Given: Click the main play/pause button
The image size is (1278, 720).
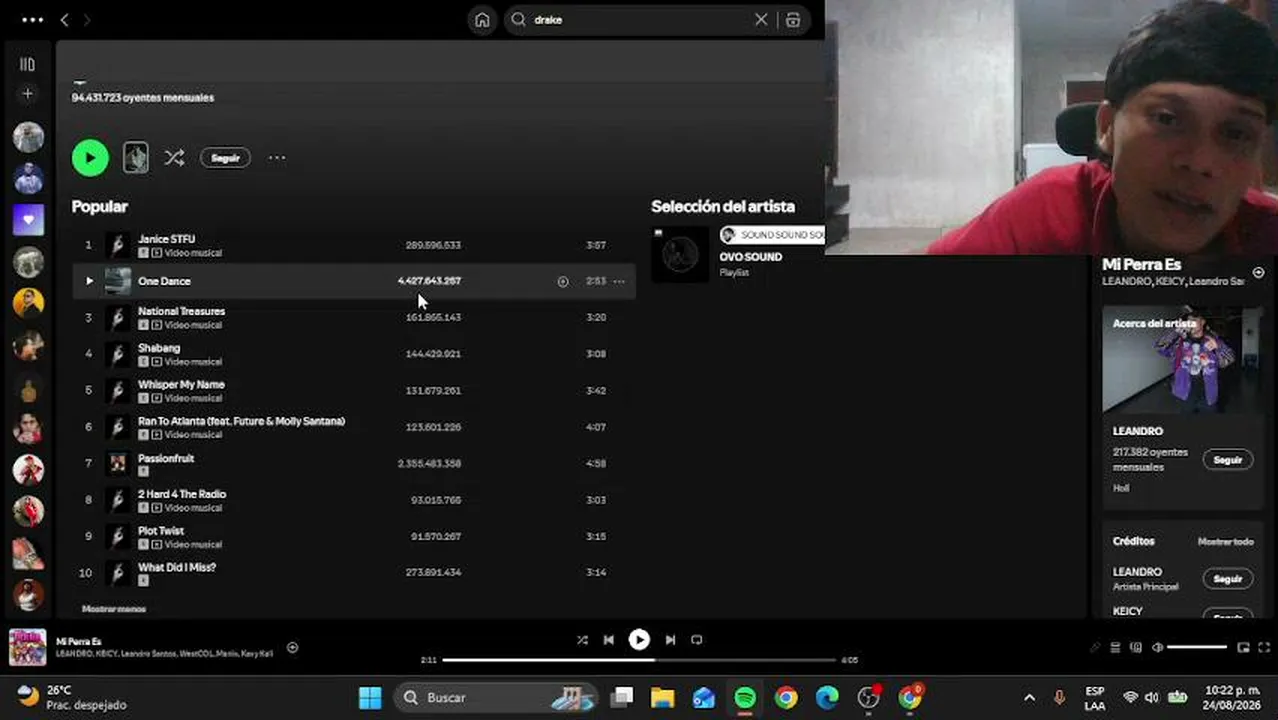Looking at the screenshot, I should click(639, 640).
